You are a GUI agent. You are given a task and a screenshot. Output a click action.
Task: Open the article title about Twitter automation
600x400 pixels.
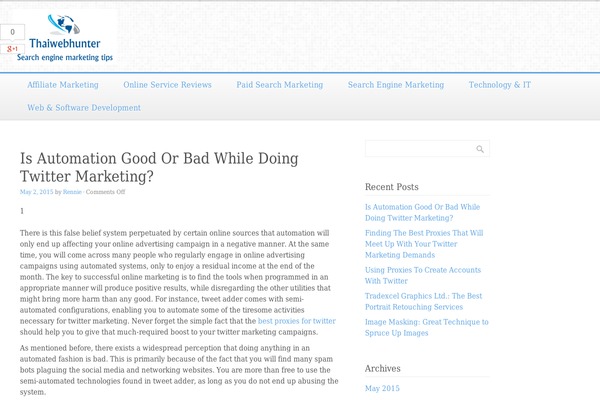159,167
